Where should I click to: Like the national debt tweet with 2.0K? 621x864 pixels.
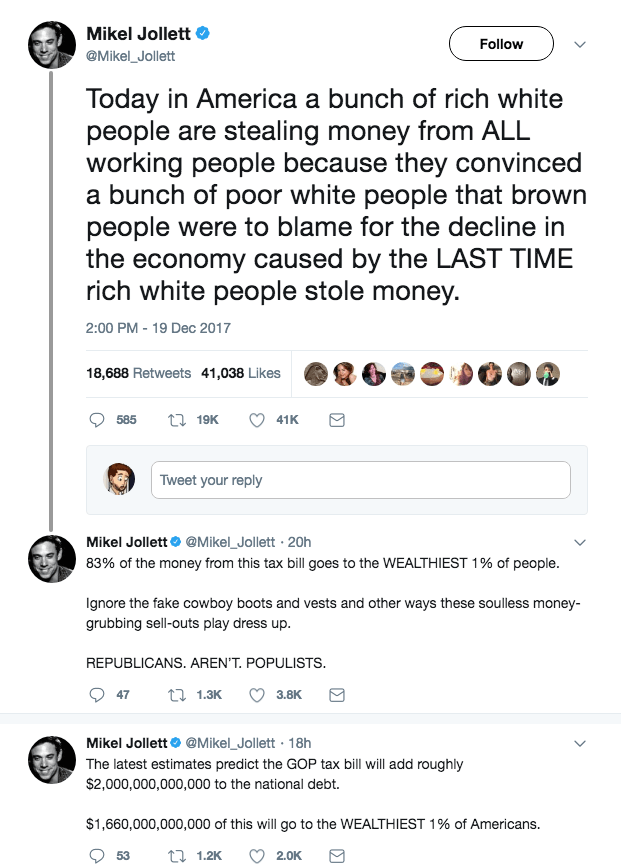[257, 855]
